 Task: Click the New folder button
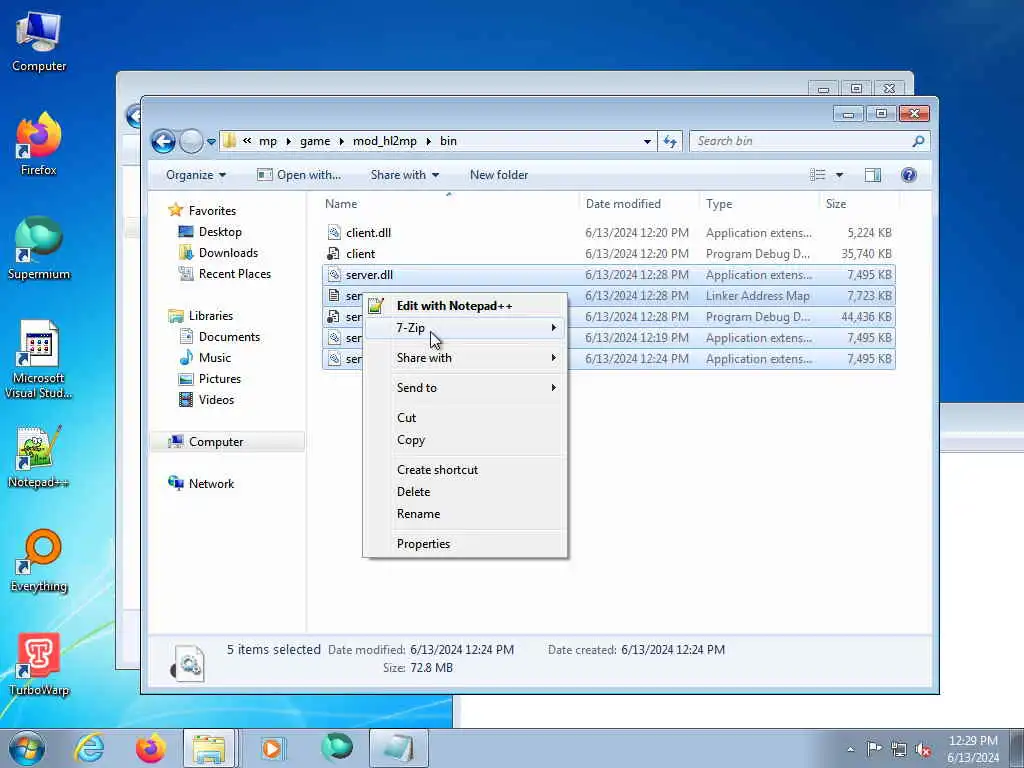(499, 175)
